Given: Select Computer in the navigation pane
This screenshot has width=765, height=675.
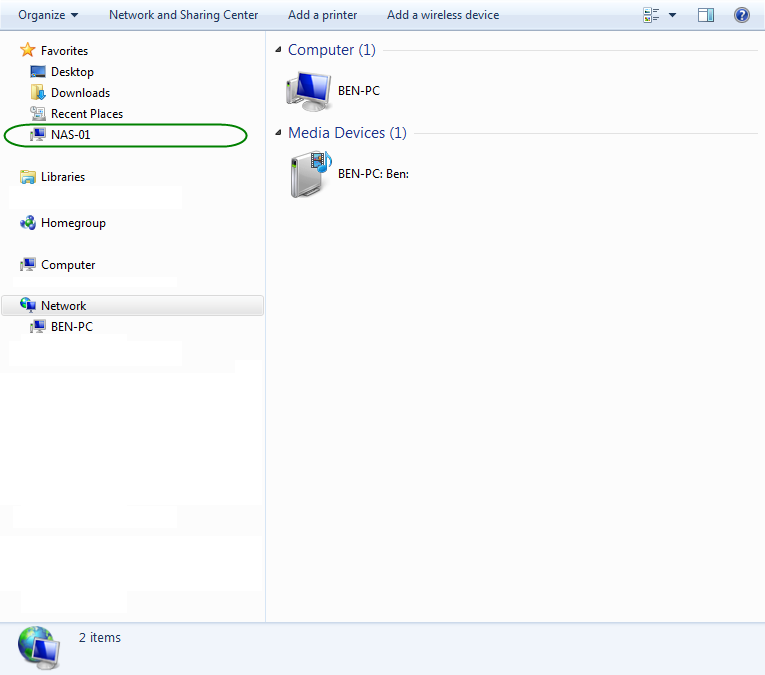Looking at the screenshot, I should point(68,265).
